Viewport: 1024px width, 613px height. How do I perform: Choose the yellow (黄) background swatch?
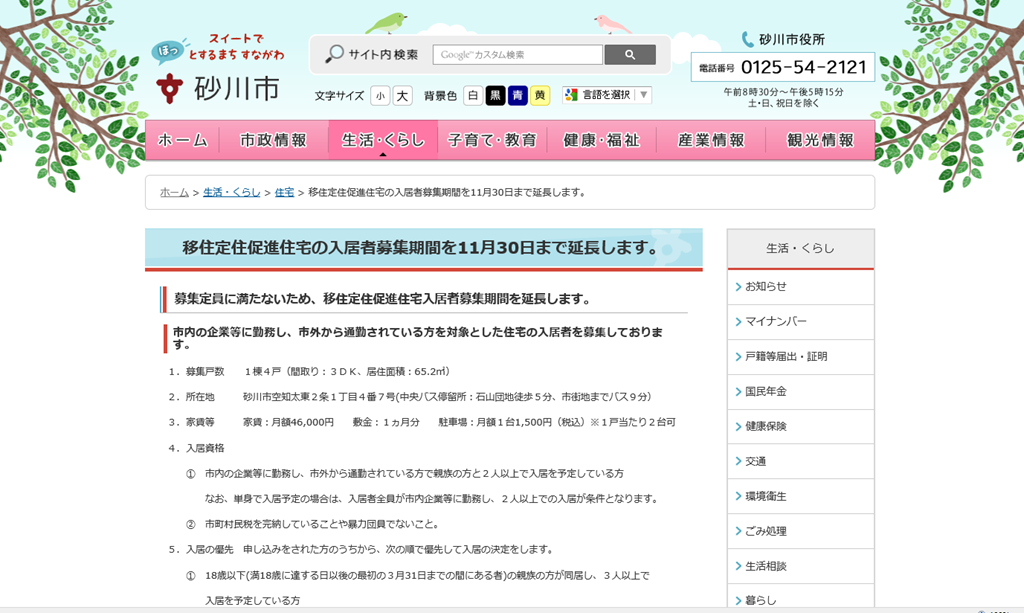540,96
